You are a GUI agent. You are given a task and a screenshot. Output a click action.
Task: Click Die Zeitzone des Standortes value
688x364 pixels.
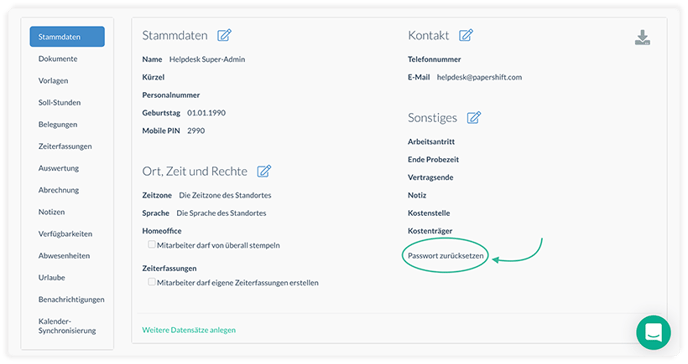(x=225, y=195)
